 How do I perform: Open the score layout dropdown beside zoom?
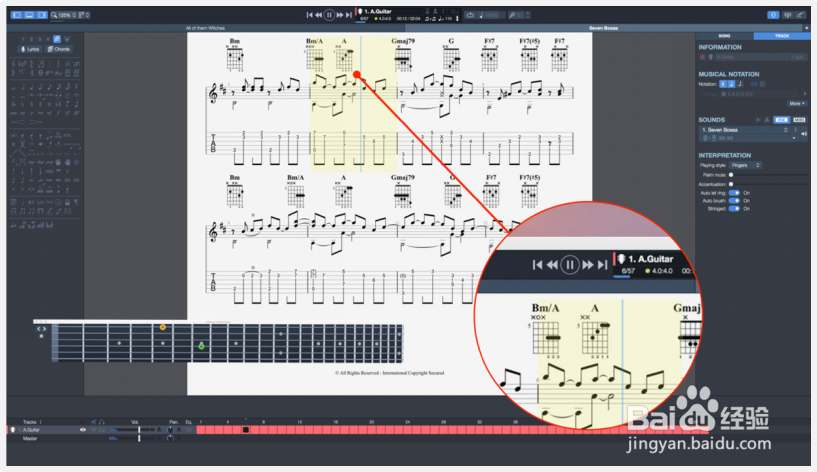tap(83, 15)
